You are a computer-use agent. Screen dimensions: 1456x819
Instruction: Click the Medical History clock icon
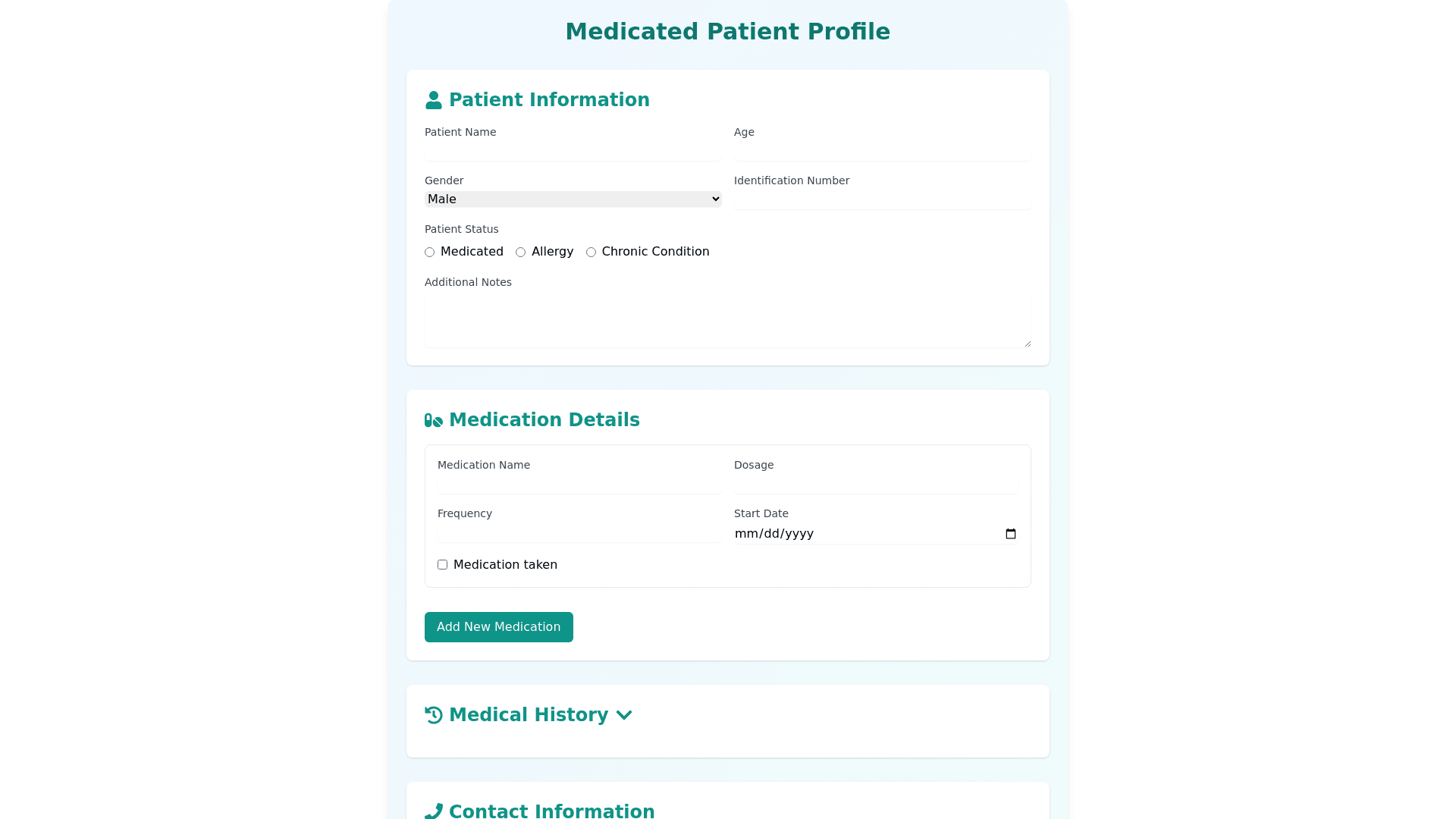[434, 715]
